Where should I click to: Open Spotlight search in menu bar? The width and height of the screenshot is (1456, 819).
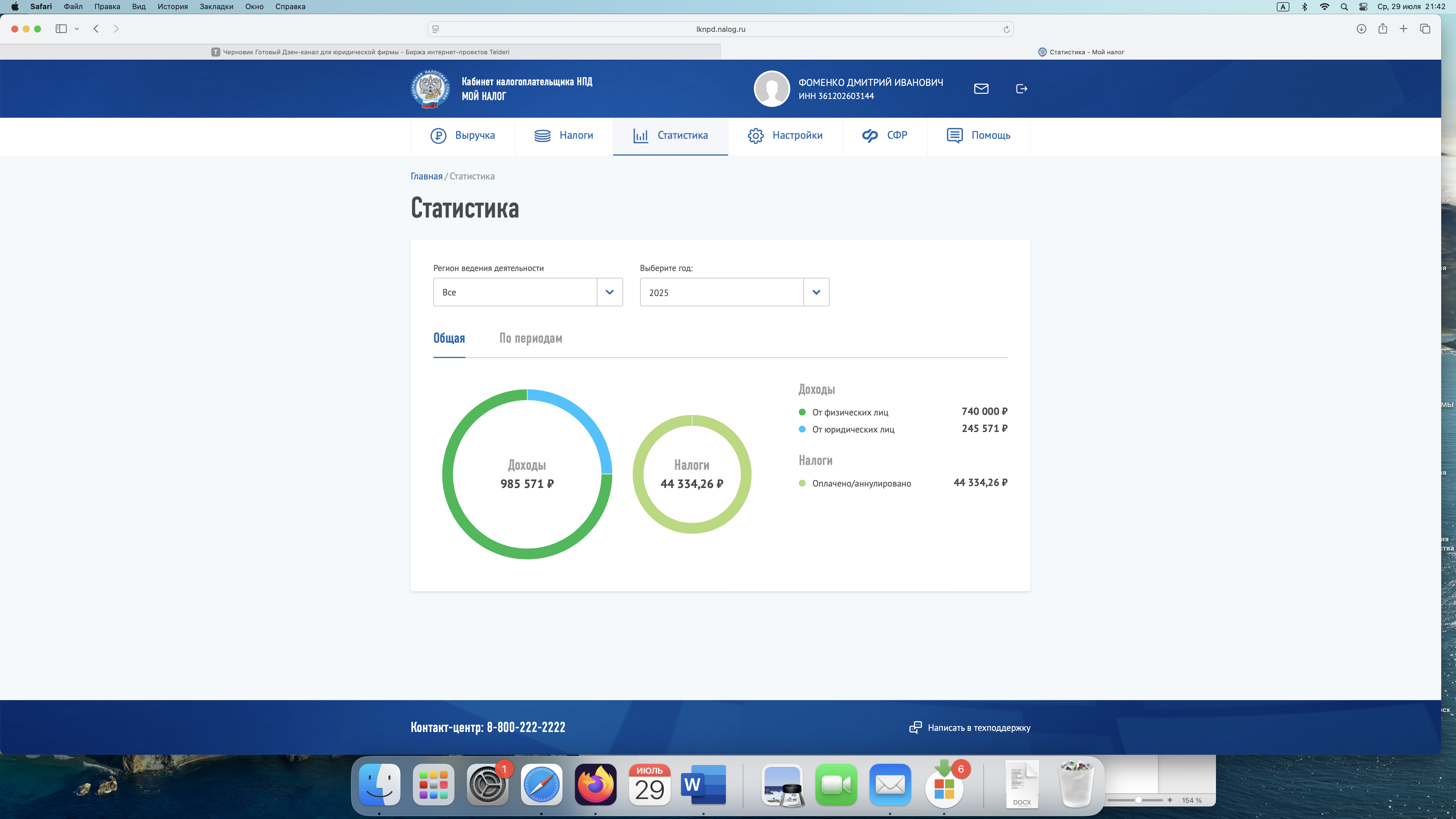[x=1344, y=7]
